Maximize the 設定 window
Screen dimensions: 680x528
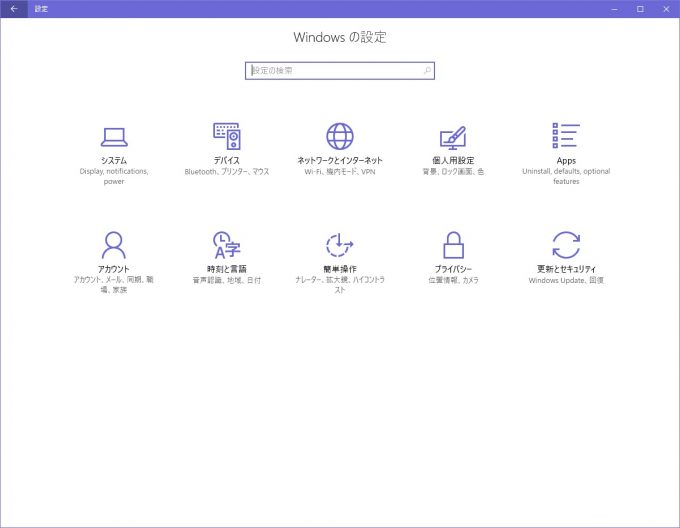(x=640, y=9)
